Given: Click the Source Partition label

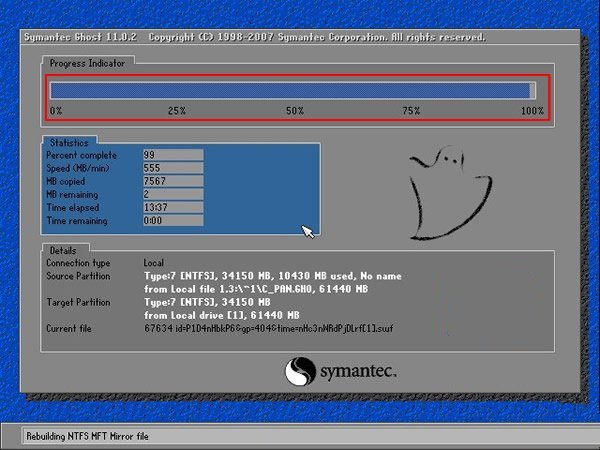Looking at the screenshot, I should point(78,276).
